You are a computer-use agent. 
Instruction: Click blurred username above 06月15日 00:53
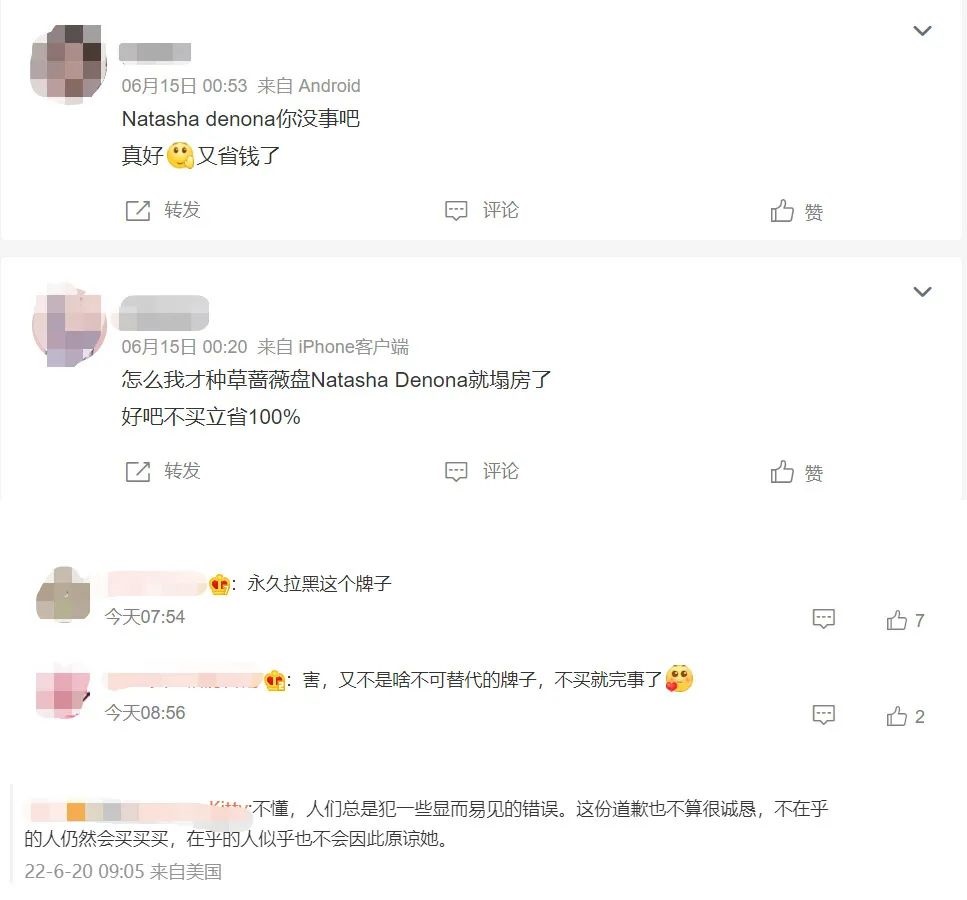[155, 52]
